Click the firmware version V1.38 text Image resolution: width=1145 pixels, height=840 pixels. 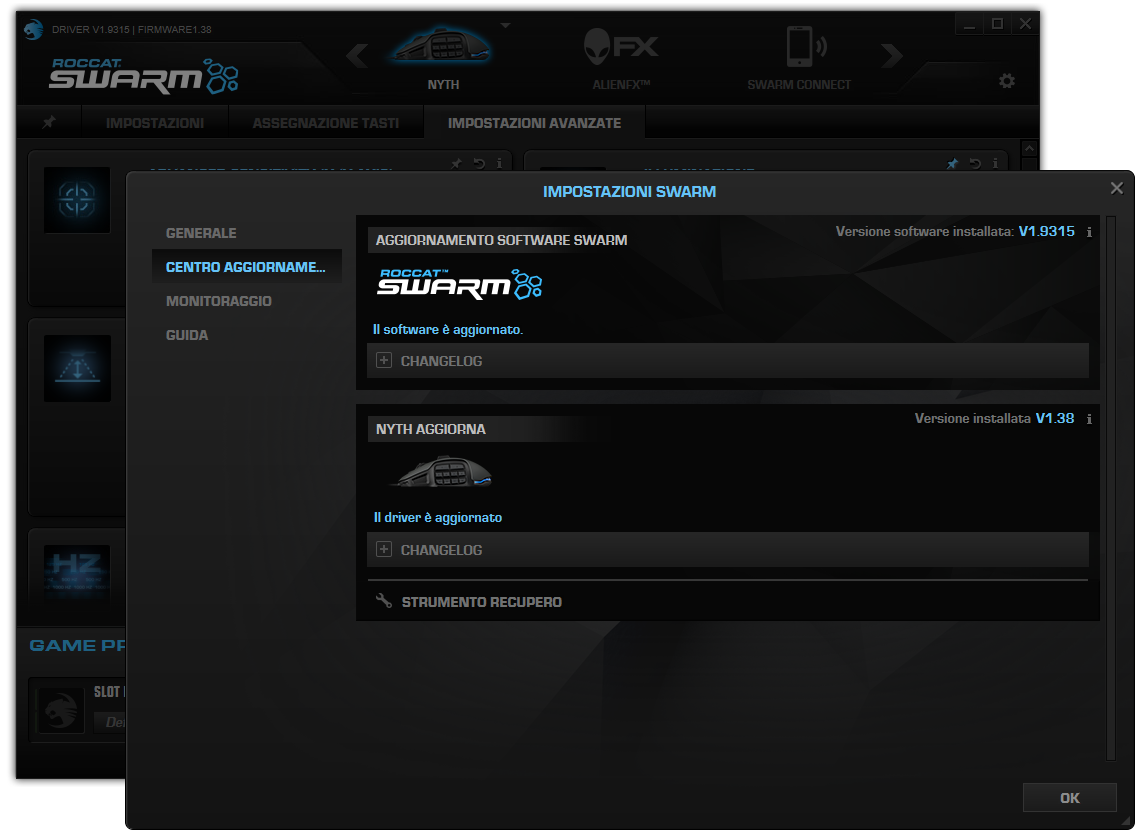tap(1054, 419)
